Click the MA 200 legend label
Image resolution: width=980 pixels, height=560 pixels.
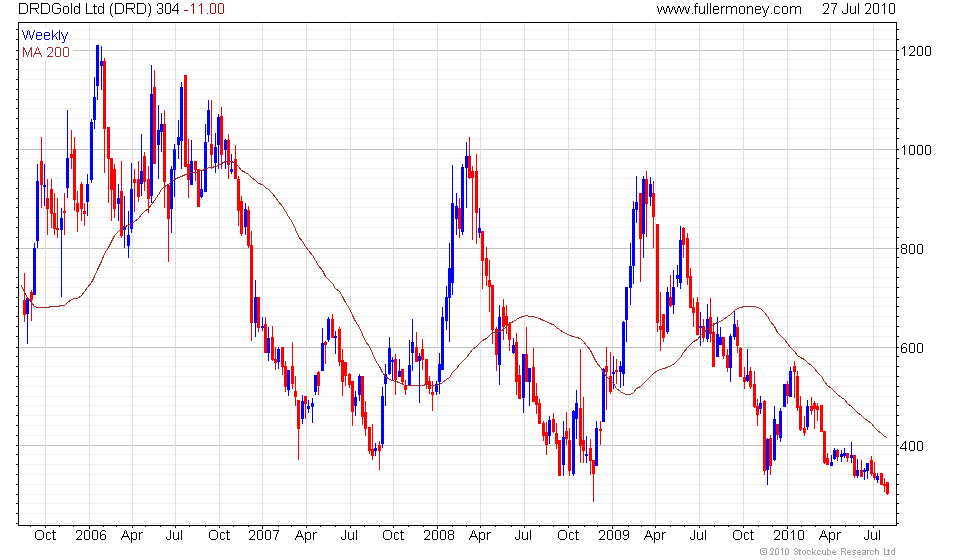pos(46,52)
